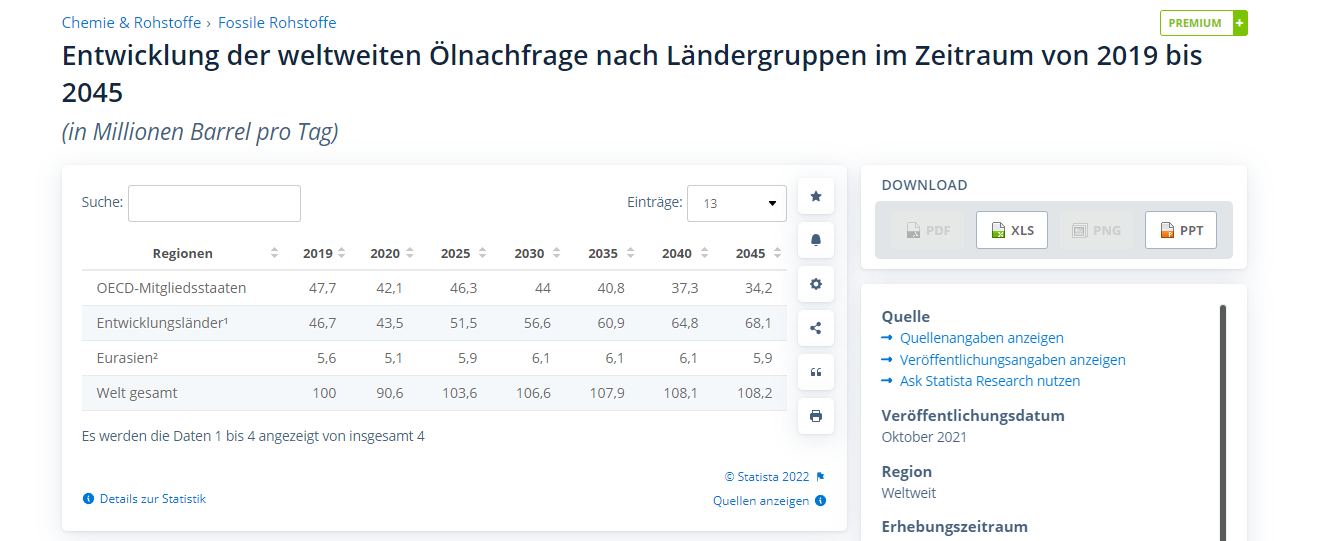Viewport: 1336px width, 541px height.
Task: Click the disabled PDF download button
Action: coord(927,230)
